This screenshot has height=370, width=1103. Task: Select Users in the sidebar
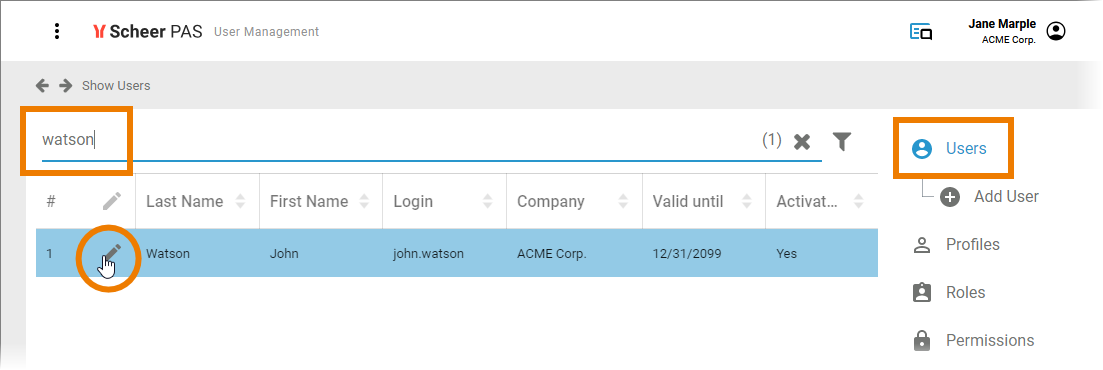tap(953, 148)
